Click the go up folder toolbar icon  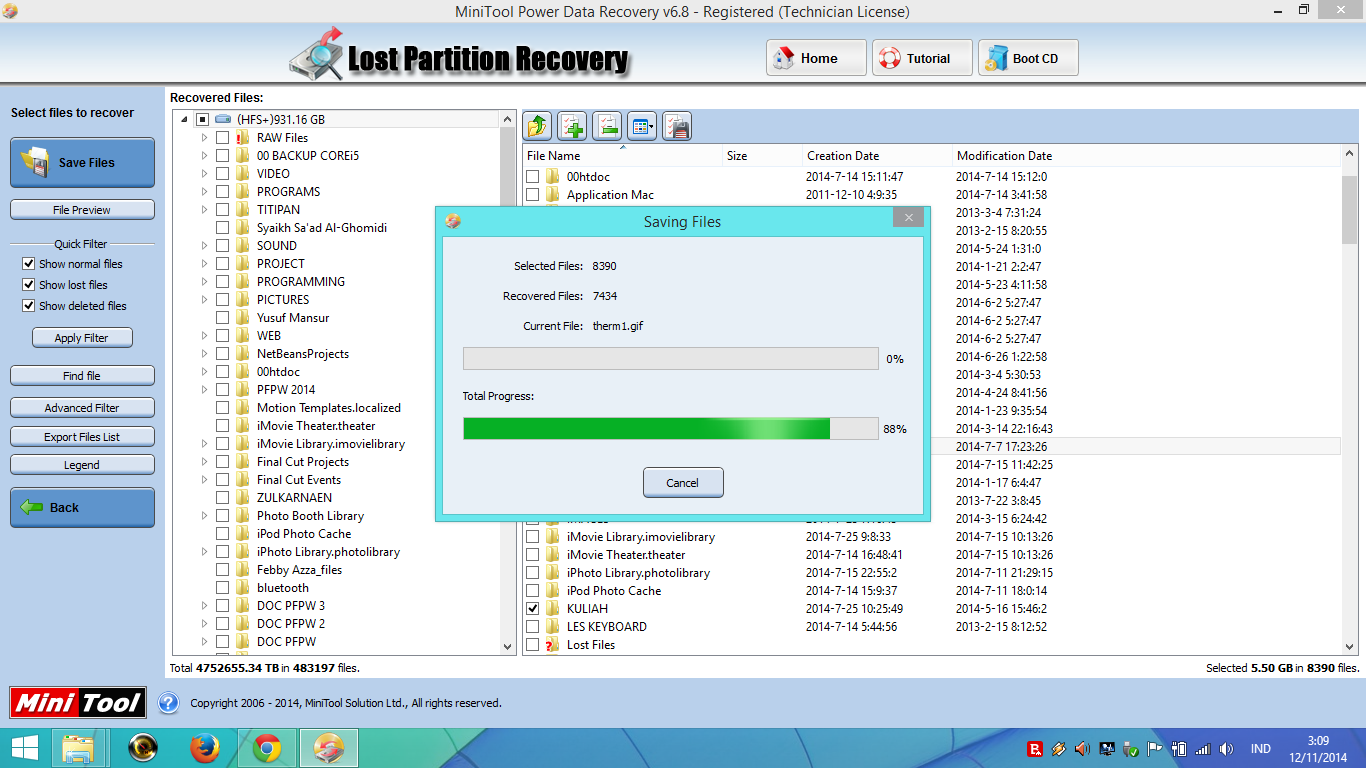538,126
